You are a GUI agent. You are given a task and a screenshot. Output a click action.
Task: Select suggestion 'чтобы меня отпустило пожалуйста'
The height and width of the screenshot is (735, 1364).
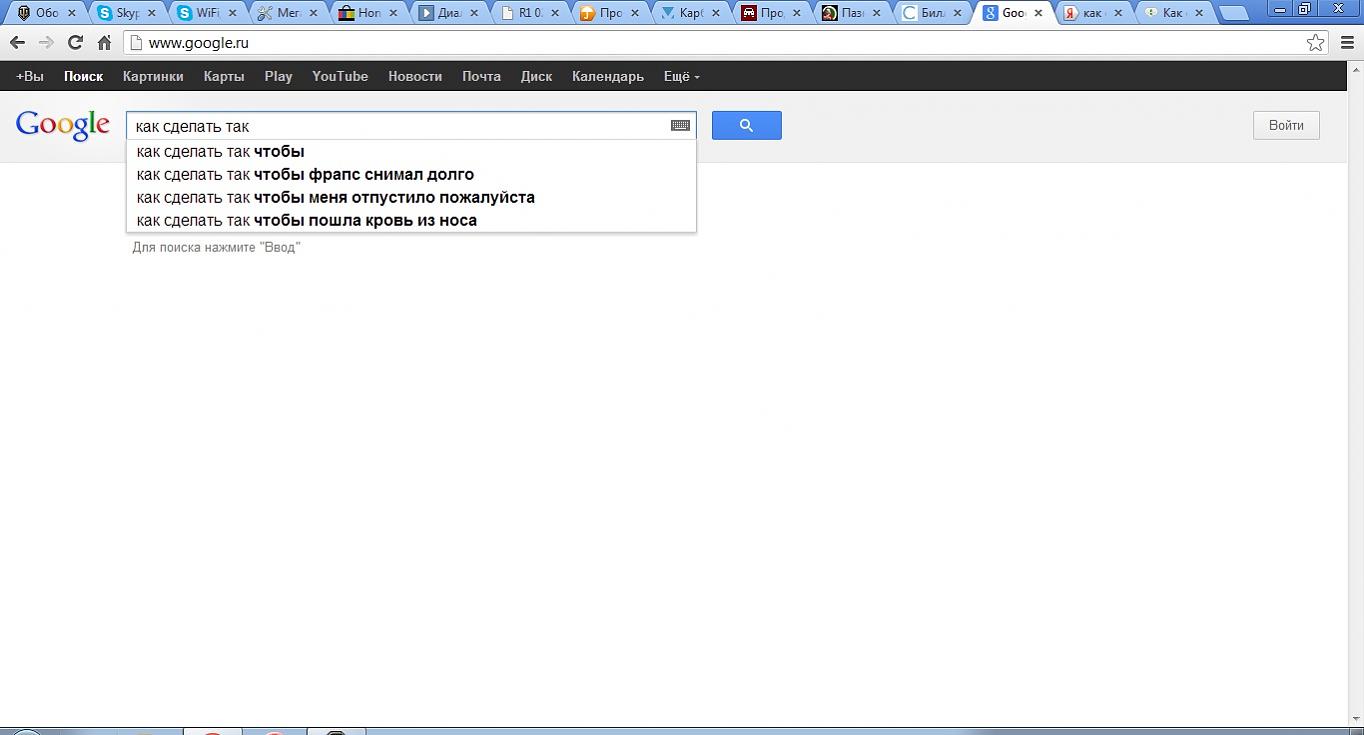click(x=411, y=198)
